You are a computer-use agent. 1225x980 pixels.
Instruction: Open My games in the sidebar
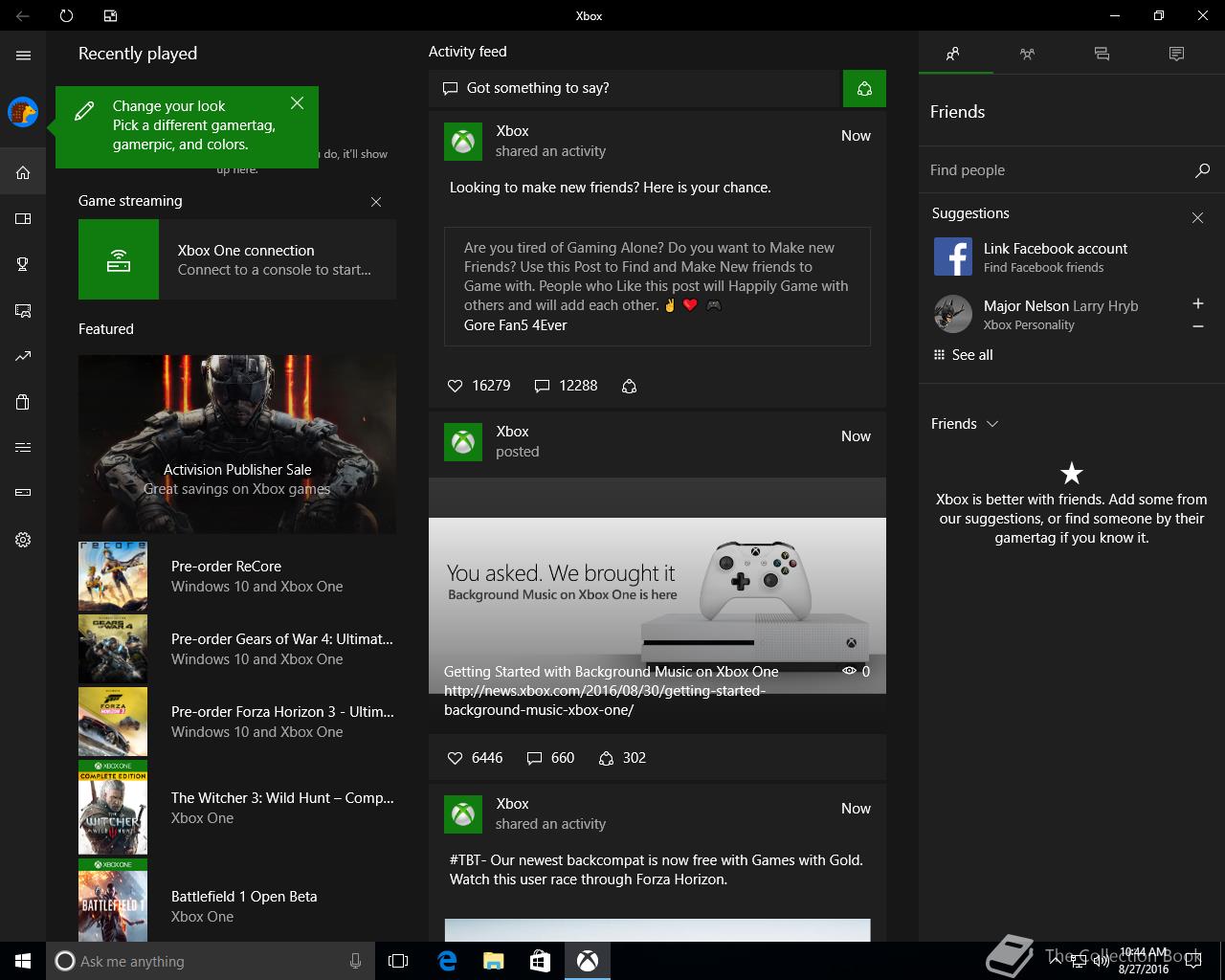point(23,219)
